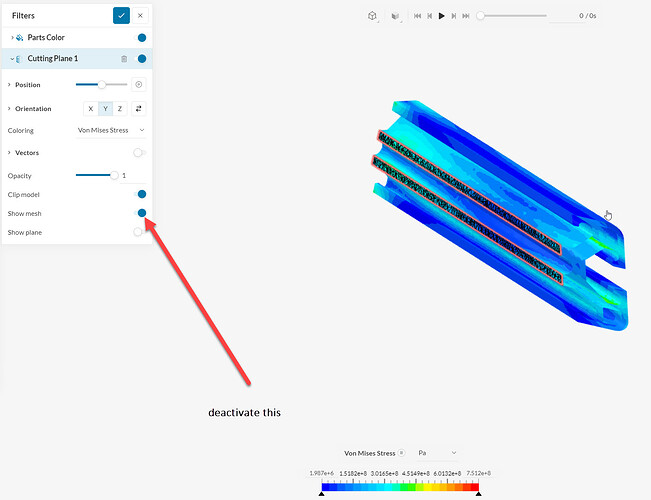651x500 pixels.
Task: Expand the Parts Color filter
Action: point(12,37)
